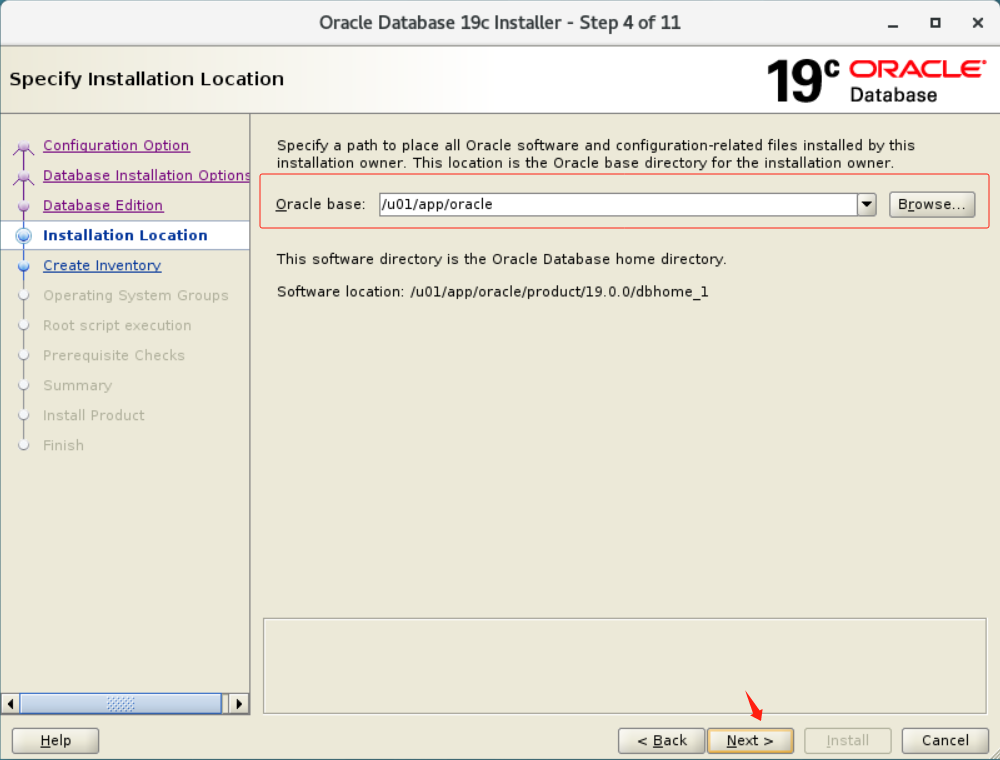Image resolution: width=1000 pixels, height=760 pixels.
Task: Open the Configuration Option step link
Action: coord(116,145)
